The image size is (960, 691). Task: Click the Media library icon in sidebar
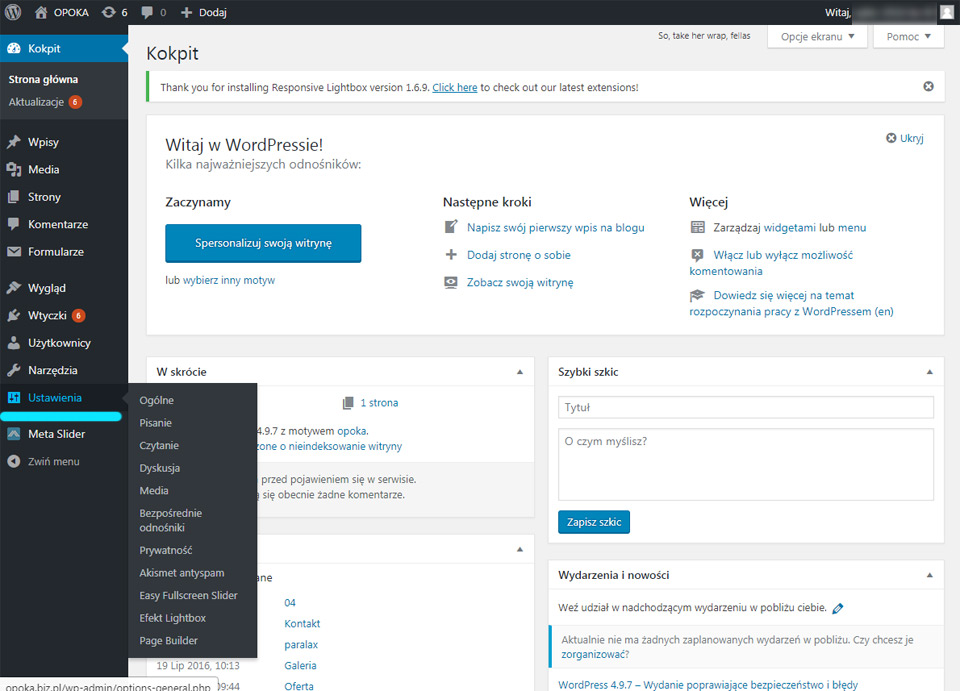pos(13,170)
